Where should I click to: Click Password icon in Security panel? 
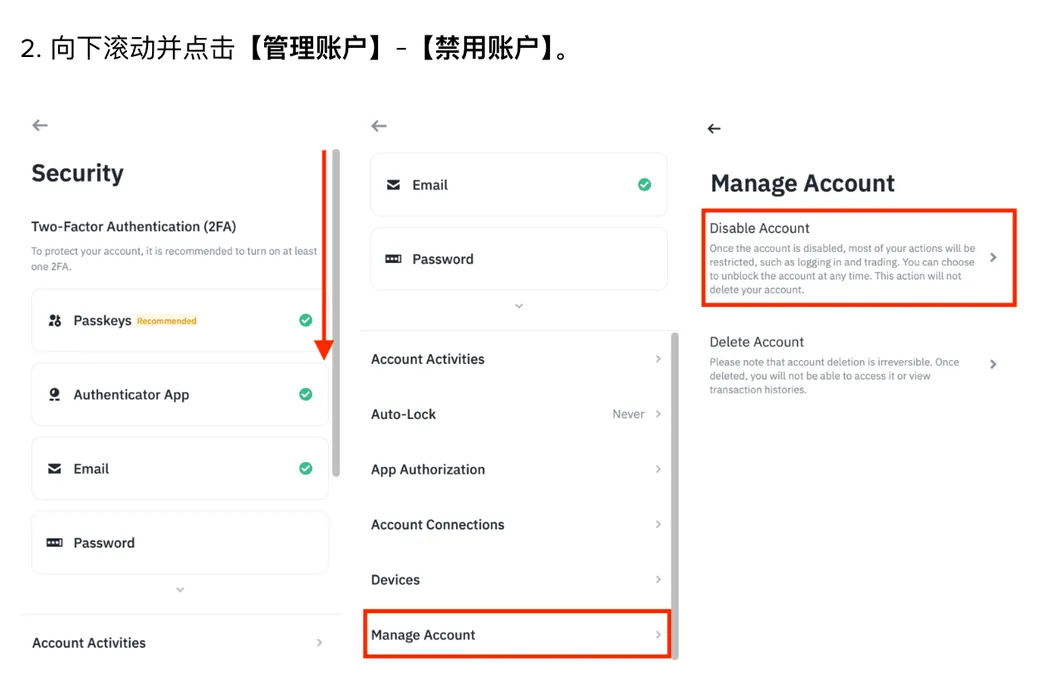(x=54, y=543)
